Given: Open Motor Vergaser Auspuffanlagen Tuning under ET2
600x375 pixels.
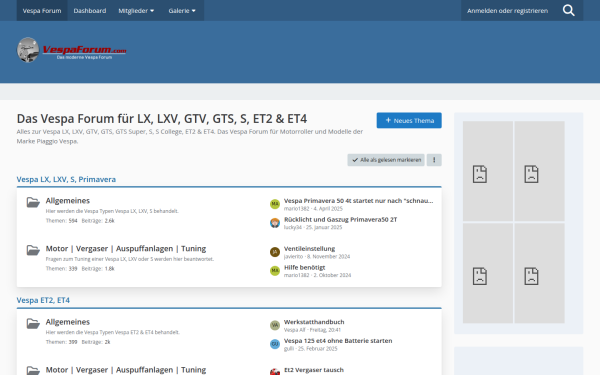Looking at the screenshot, I should (x=126, y=370).
